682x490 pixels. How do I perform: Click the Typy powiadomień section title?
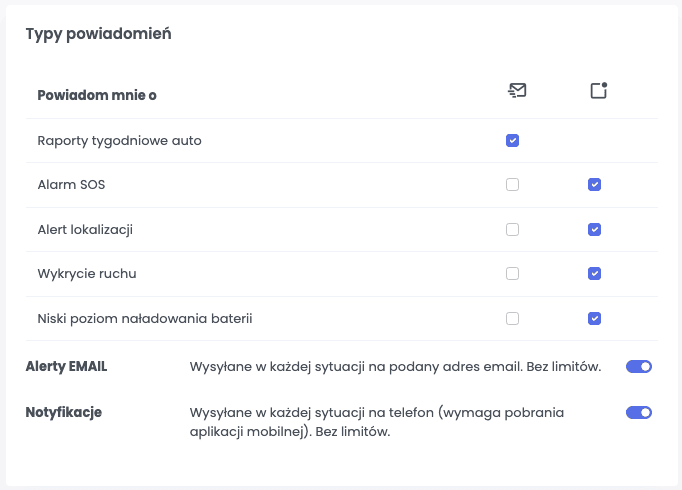click(98, 34)
